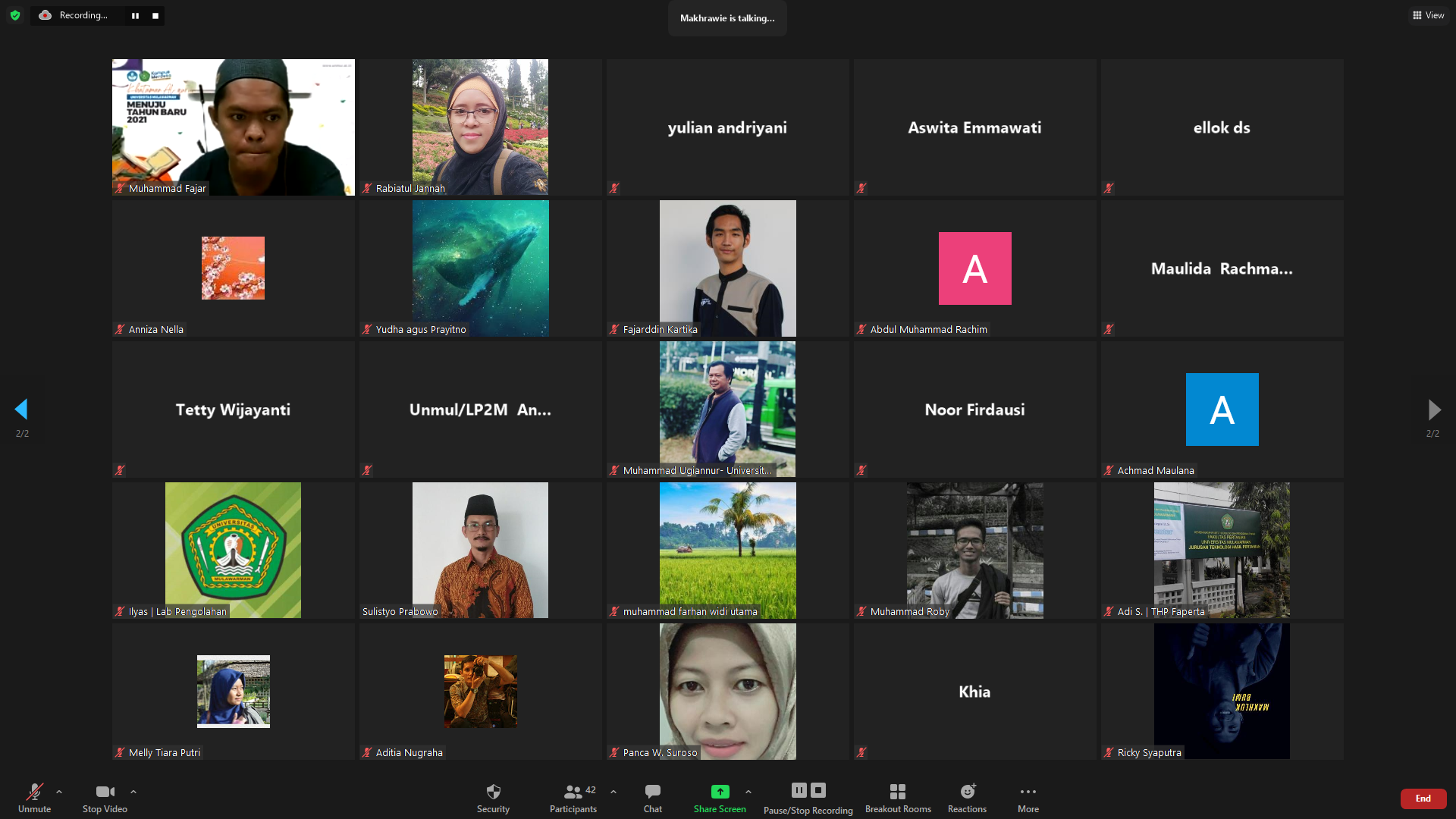Image resolution: width=1456 pixels, height=819 pixels.
Task: Select the Aswita Emmawati tile
Action: tap(975, 127)
